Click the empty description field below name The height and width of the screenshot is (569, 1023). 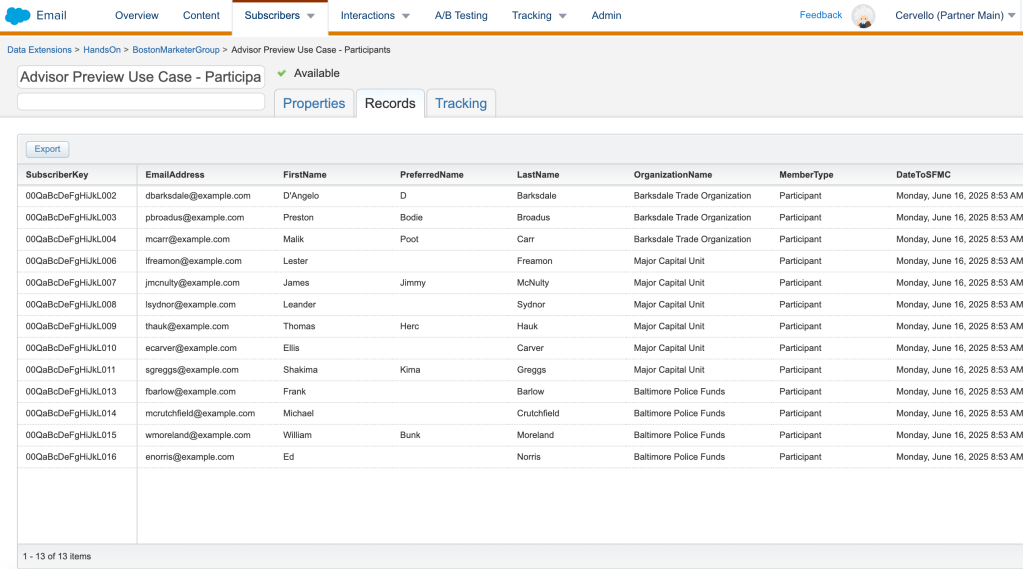pyautogui.click(x=141, y=101)
